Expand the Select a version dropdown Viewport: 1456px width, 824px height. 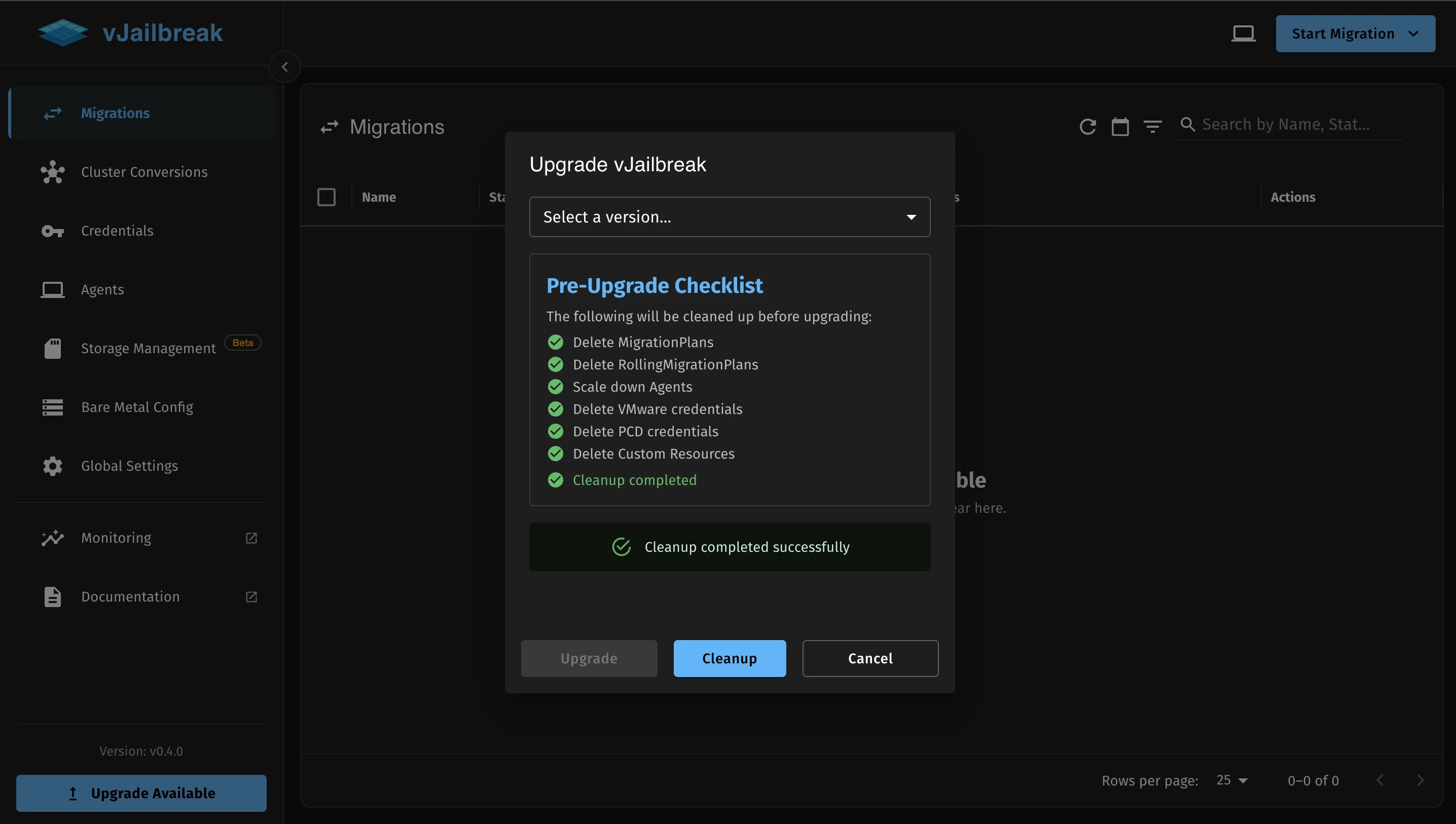tap(729, 217)
